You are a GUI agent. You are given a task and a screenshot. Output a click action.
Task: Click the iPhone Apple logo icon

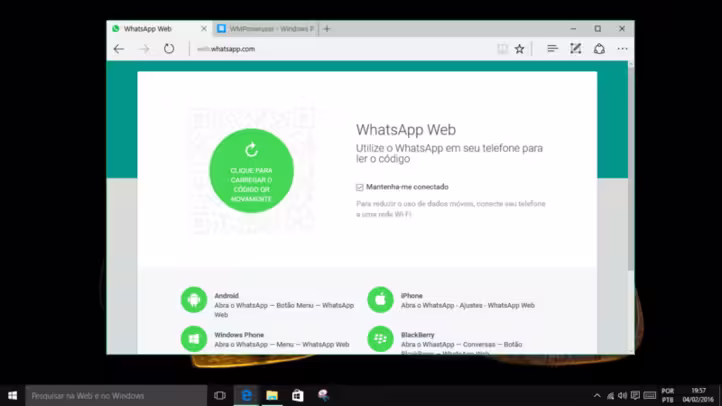[x=380, y=300]
